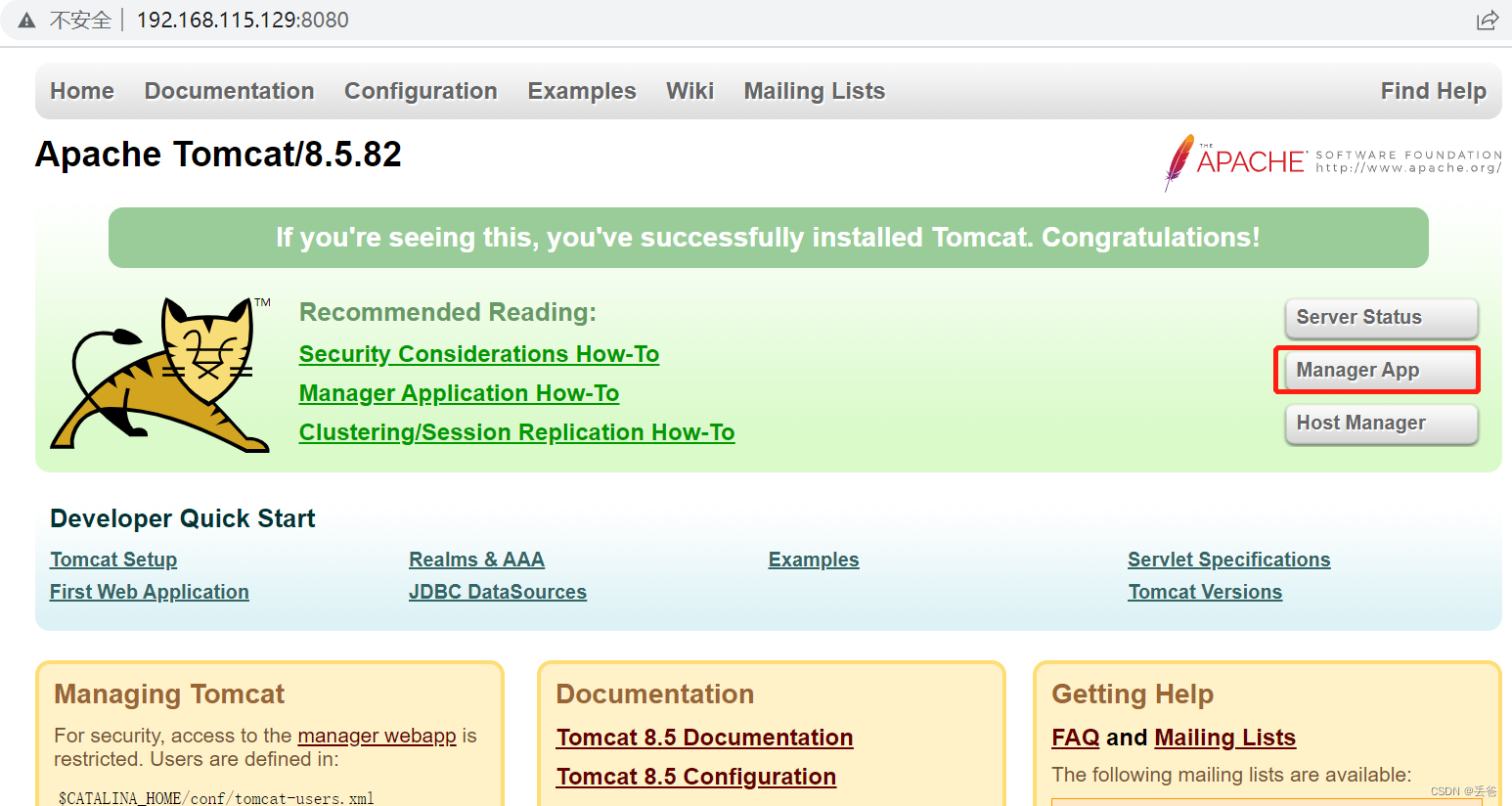Open Mailing Lists link under Getting Help

[x=1224, y=738]
